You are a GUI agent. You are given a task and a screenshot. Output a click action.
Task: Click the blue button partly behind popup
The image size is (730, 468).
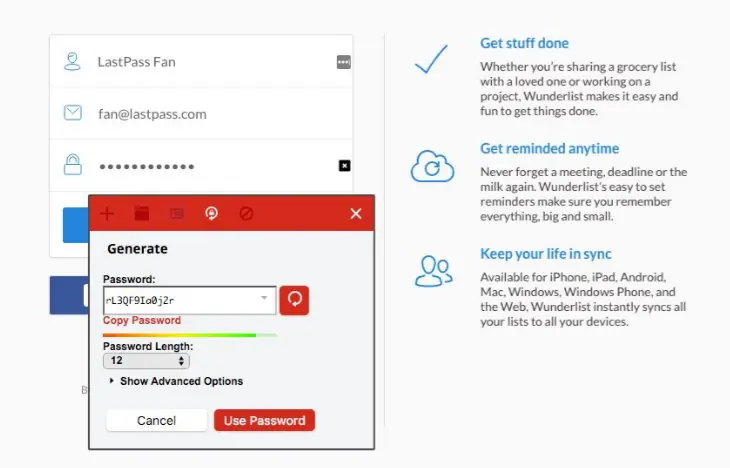tap(76, 225)
